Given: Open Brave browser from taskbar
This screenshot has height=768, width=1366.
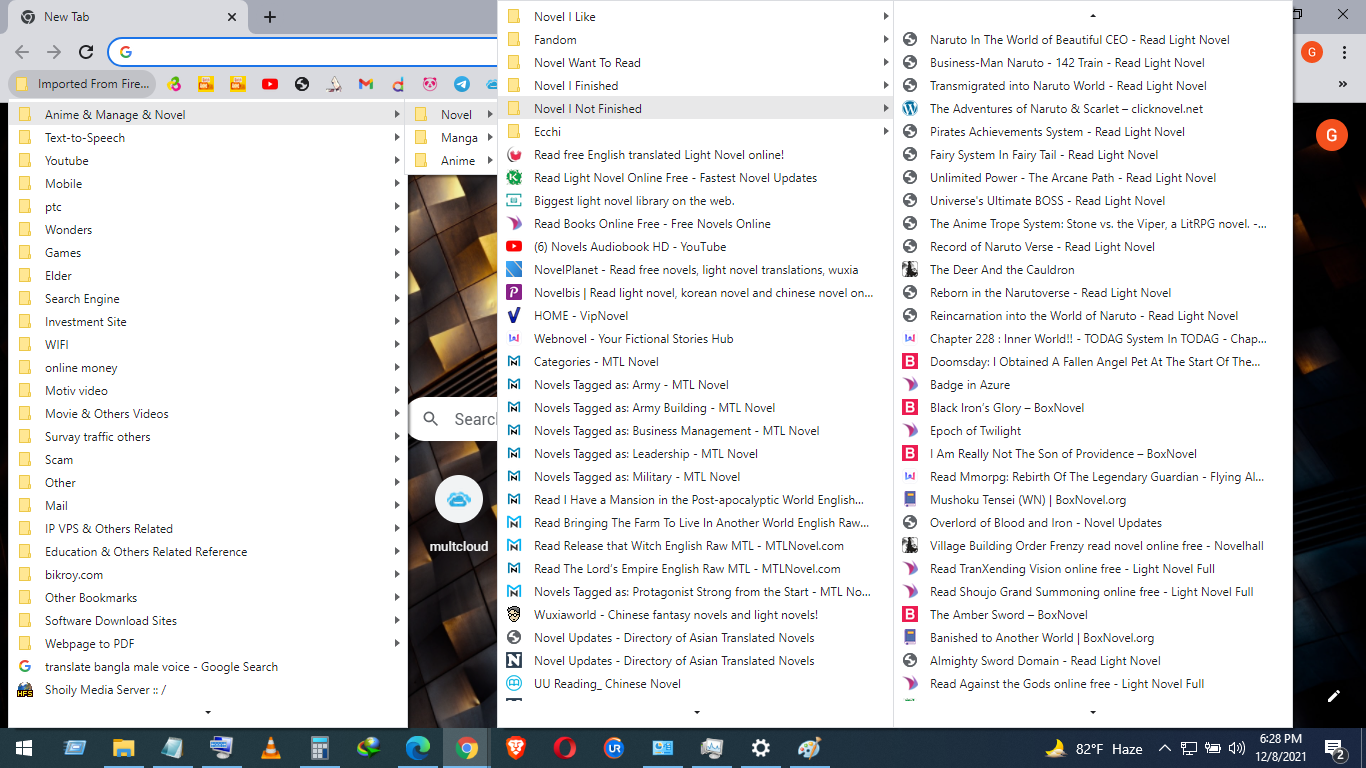Looking at the screenshot, I should [x=516, y=748].
